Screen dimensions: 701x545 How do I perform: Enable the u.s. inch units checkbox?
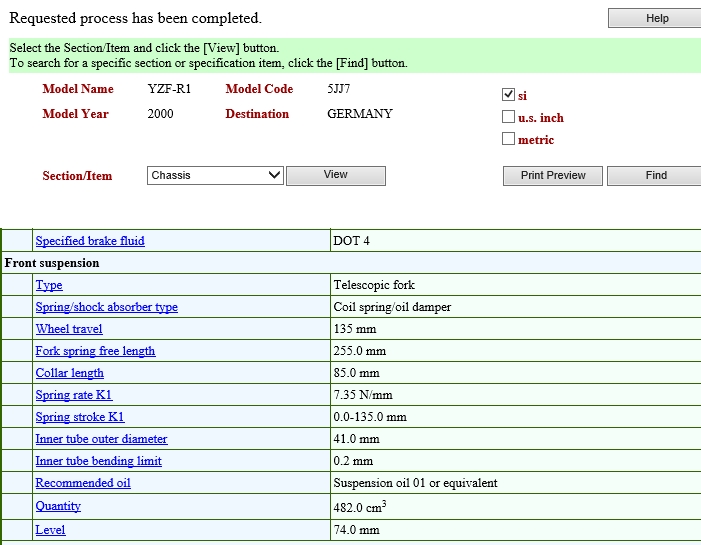[508, 117]
